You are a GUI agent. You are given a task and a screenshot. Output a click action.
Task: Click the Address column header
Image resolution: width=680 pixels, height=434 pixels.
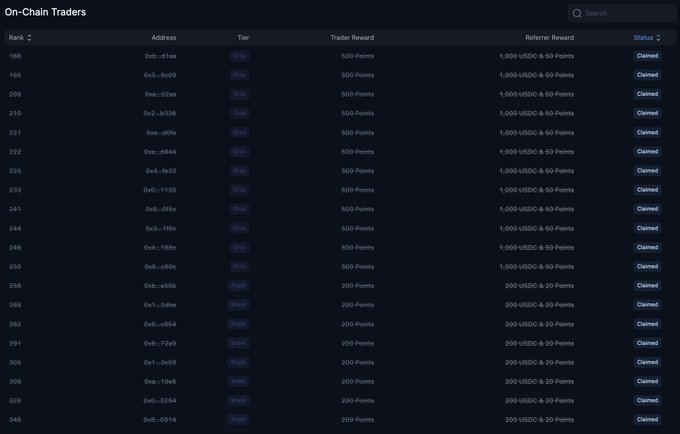[x=163, y=38]
